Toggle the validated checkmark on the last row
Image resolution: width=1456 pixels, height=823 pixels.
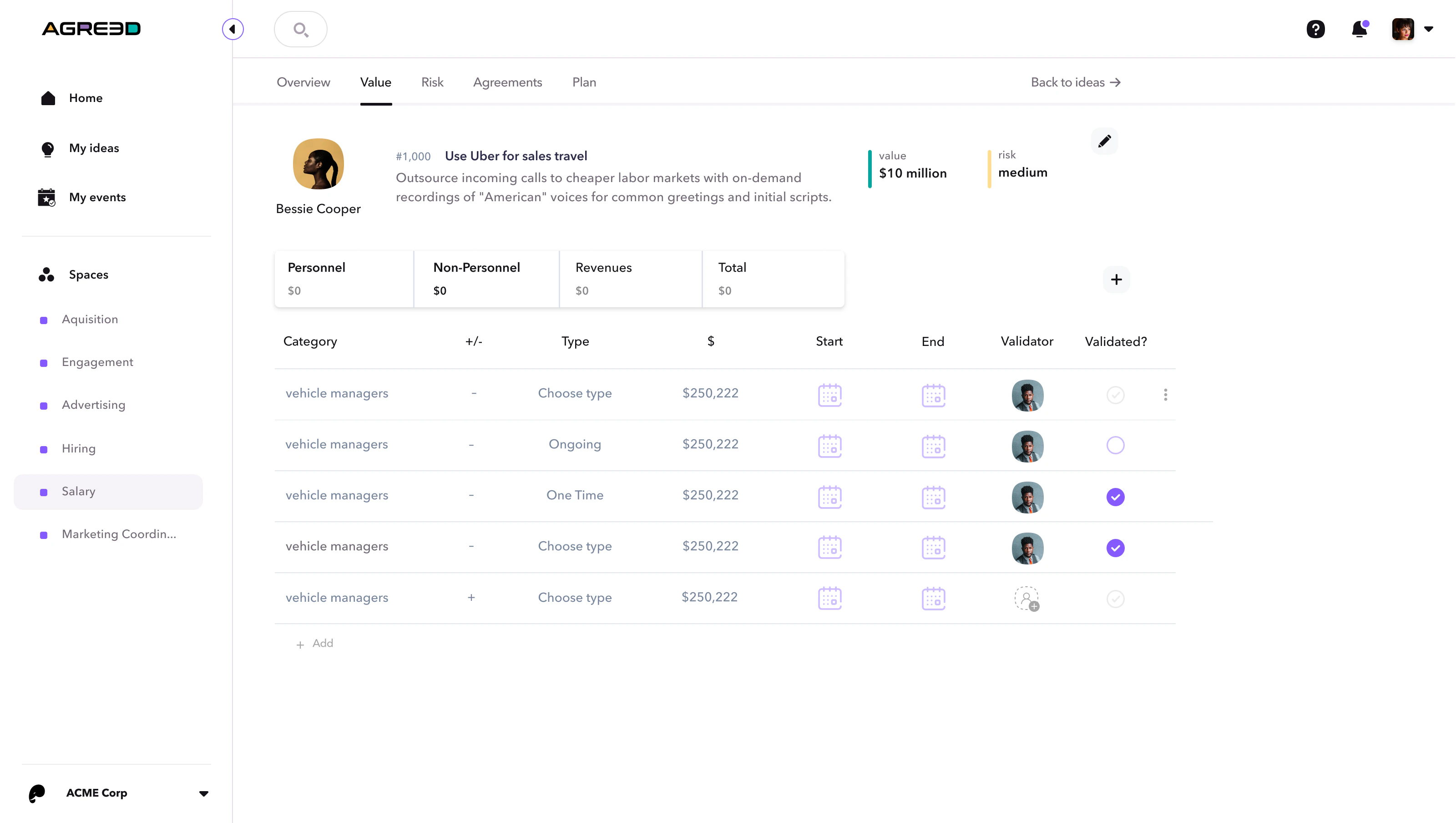tap(1115, 599)
